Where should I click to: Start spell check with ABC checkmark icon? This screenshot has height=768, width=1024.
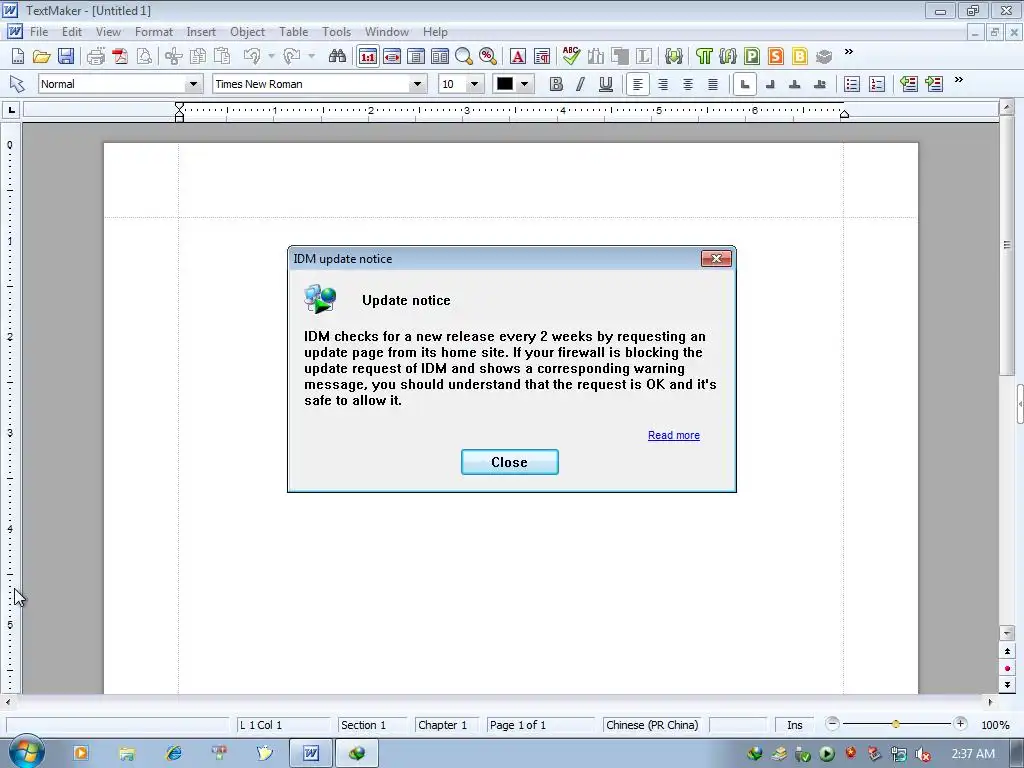coord(571,56)
